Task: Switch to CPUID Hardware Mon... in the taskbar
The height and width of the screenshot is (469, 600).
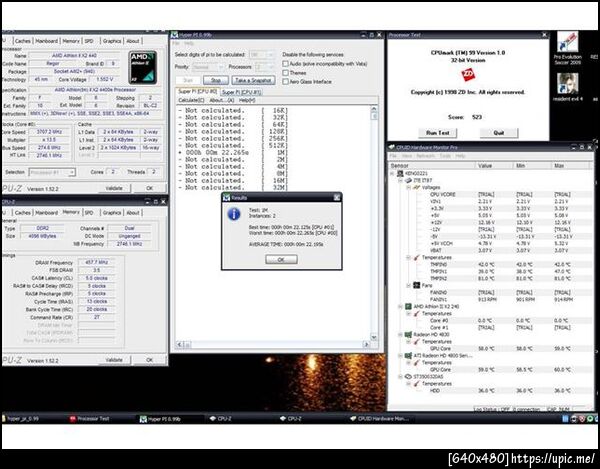Action: pyautogui.click(x=380, y=419)
